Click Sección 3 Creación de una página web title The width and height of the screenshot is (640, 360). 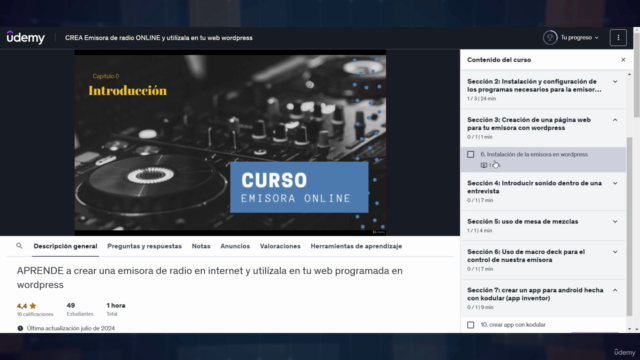click(529, 124)
